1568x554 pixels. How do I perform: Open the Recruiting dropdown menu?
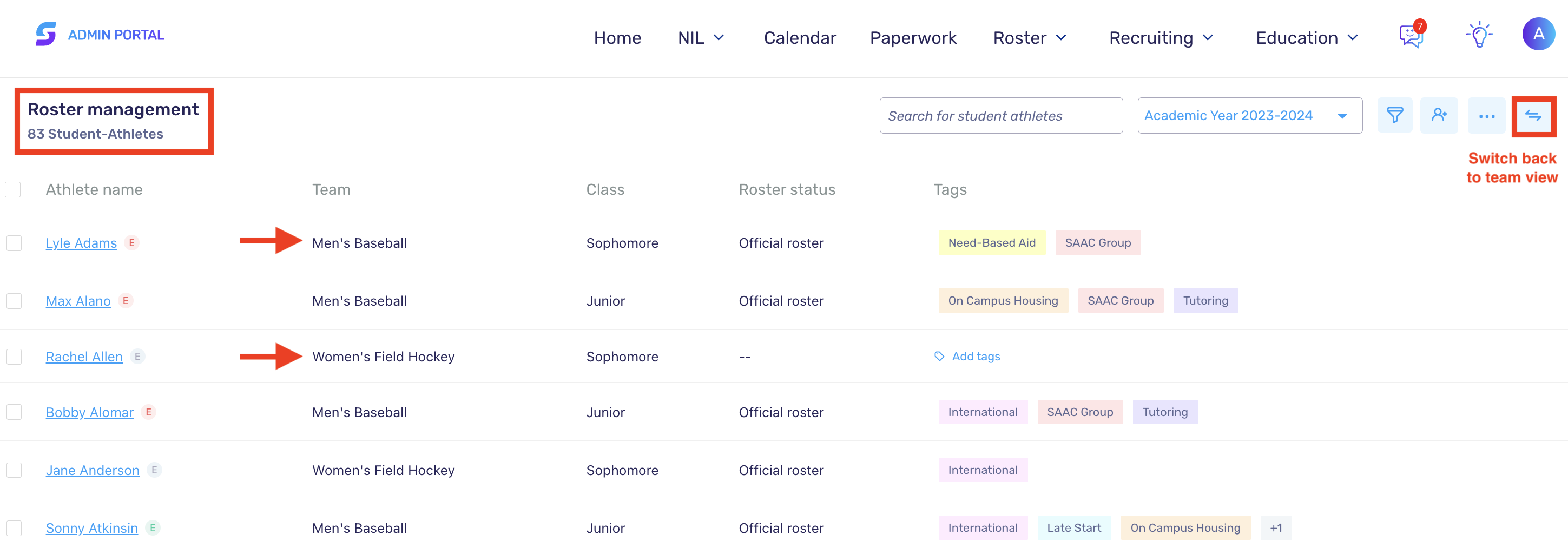click(1161, 38)
